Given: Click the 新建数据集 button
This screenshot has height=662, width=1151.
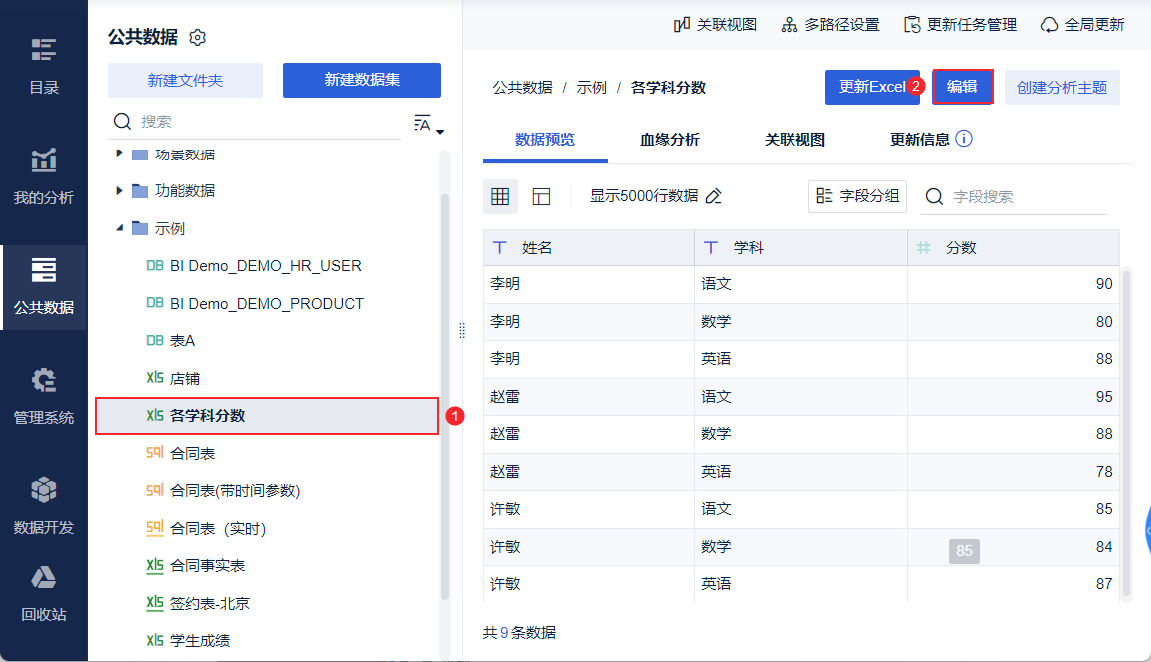Looking at the screenshot, I should [362, 80].
